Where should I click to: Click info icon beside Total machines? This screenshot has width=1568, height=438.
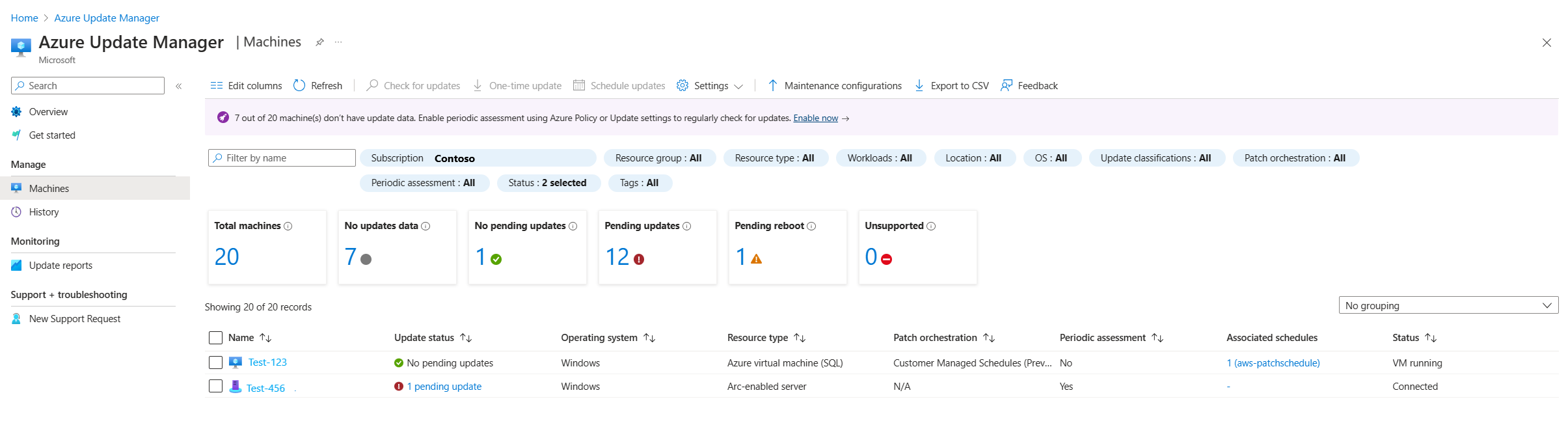click(288, 226)
